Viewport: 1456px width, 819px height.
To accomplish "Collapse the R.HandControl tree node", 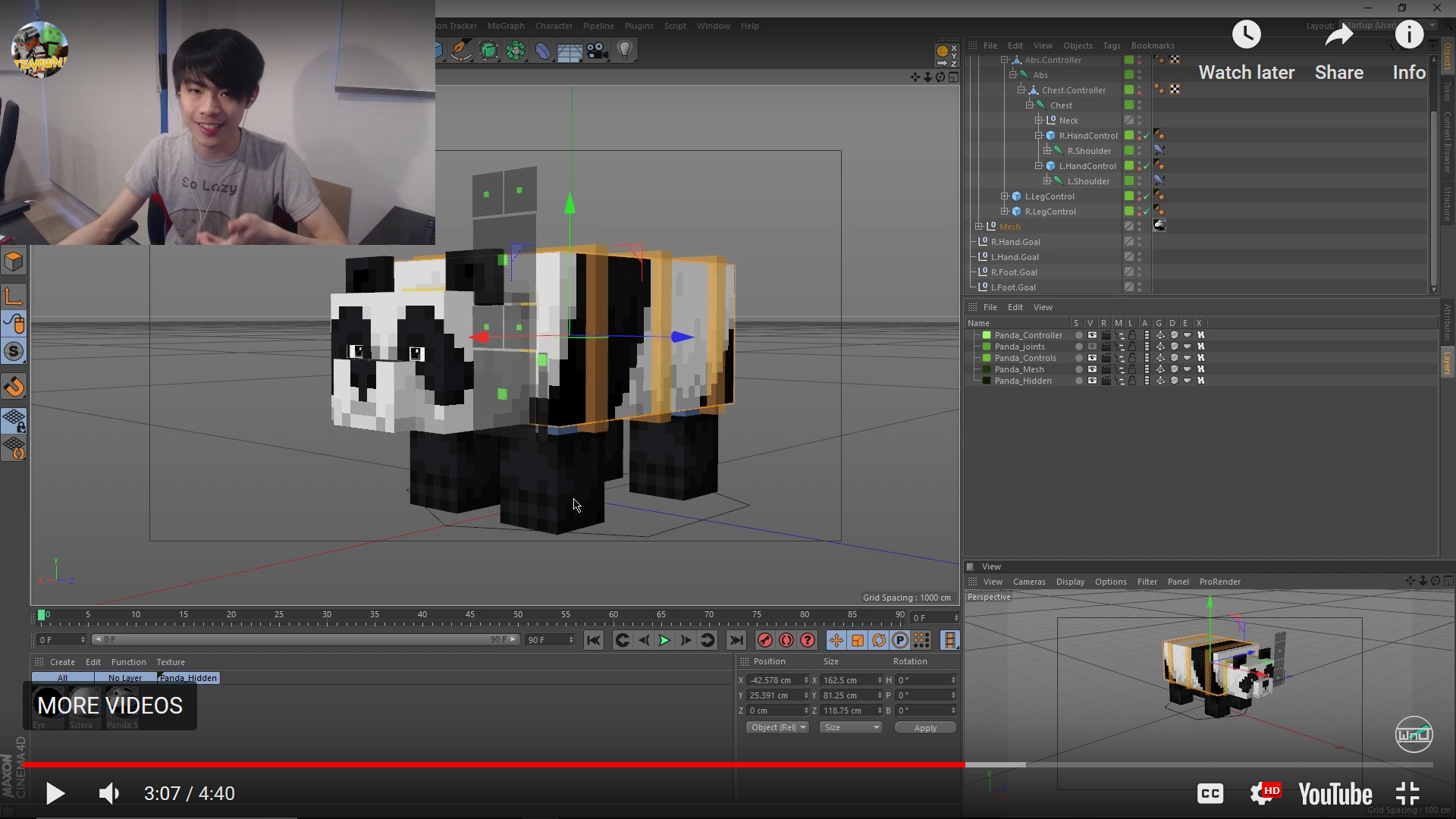I will pyautogui.click(x=1039, y=136).
